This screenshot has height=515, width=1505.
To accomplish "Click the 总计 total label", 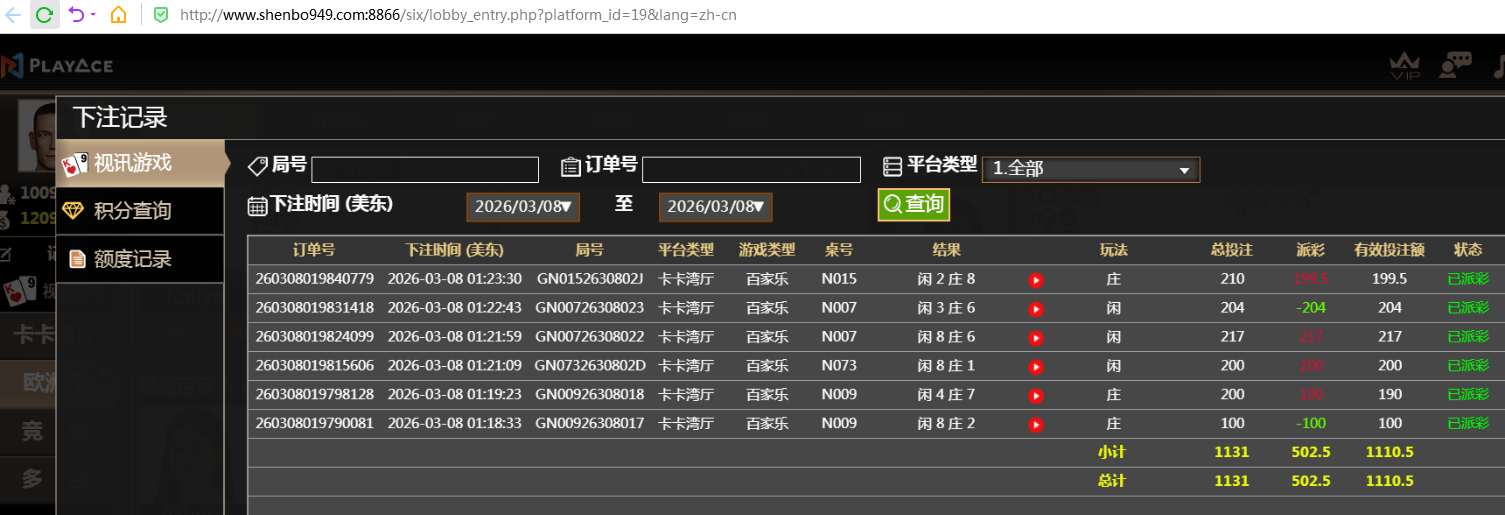I will point(1112,481).
